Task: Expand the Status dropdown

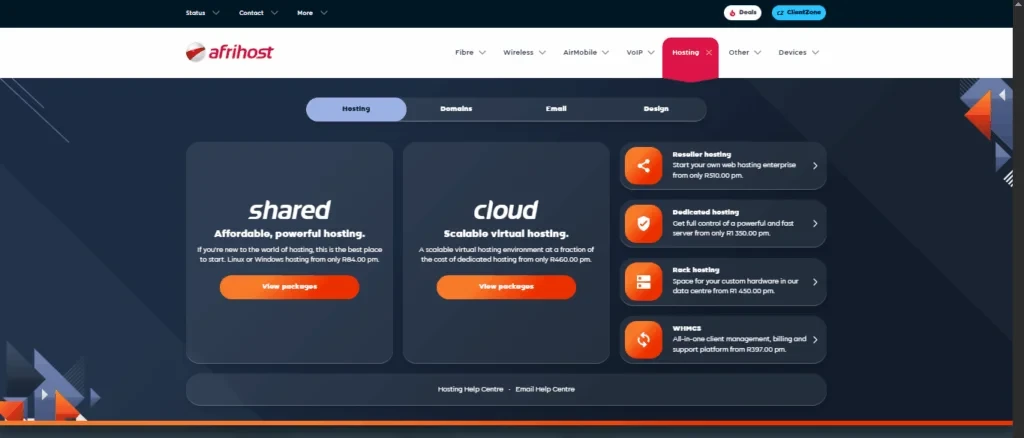Action: click(202, 12)
